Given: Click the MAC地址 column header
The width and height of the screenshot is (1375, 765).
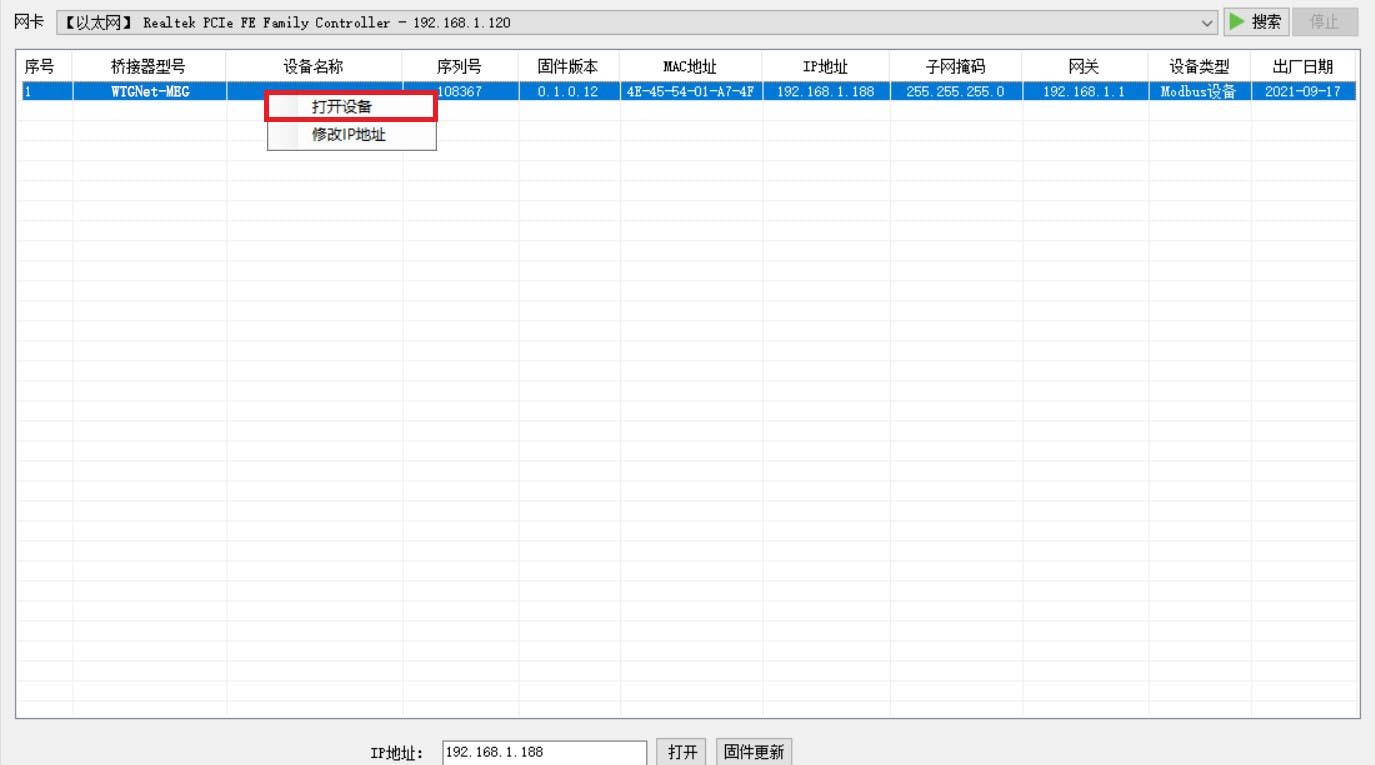Looking at the screenshot, I should [x=690, y=67].
